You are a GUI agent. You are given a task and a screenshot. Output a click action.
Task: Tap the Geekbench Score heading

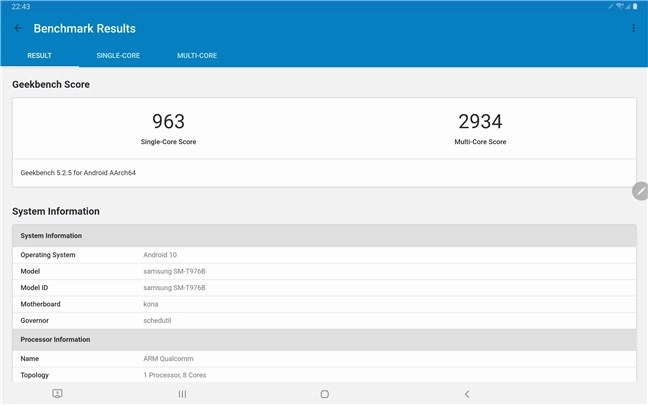click(51, 84)
